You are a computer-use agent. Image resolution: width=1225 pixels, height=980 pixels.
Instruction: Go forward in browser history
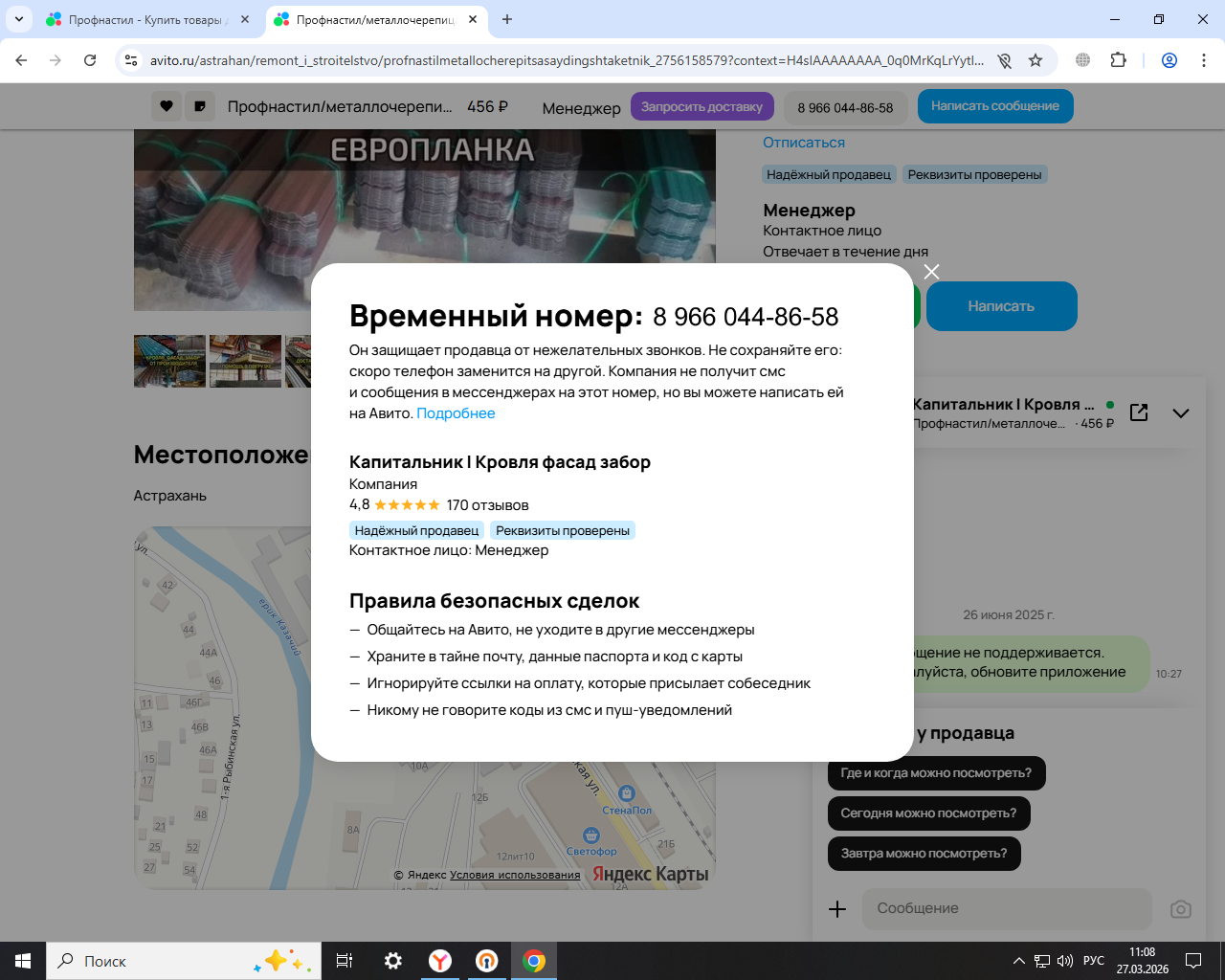pyautogui.click(x=56, y=60)
